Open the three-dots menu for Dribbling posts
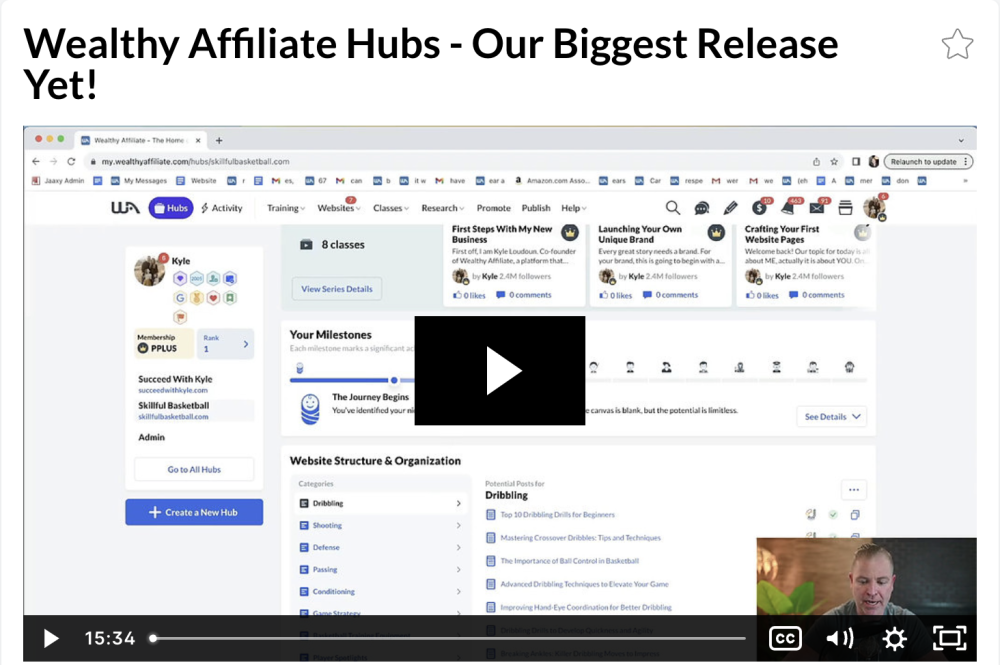 point(854,490)
